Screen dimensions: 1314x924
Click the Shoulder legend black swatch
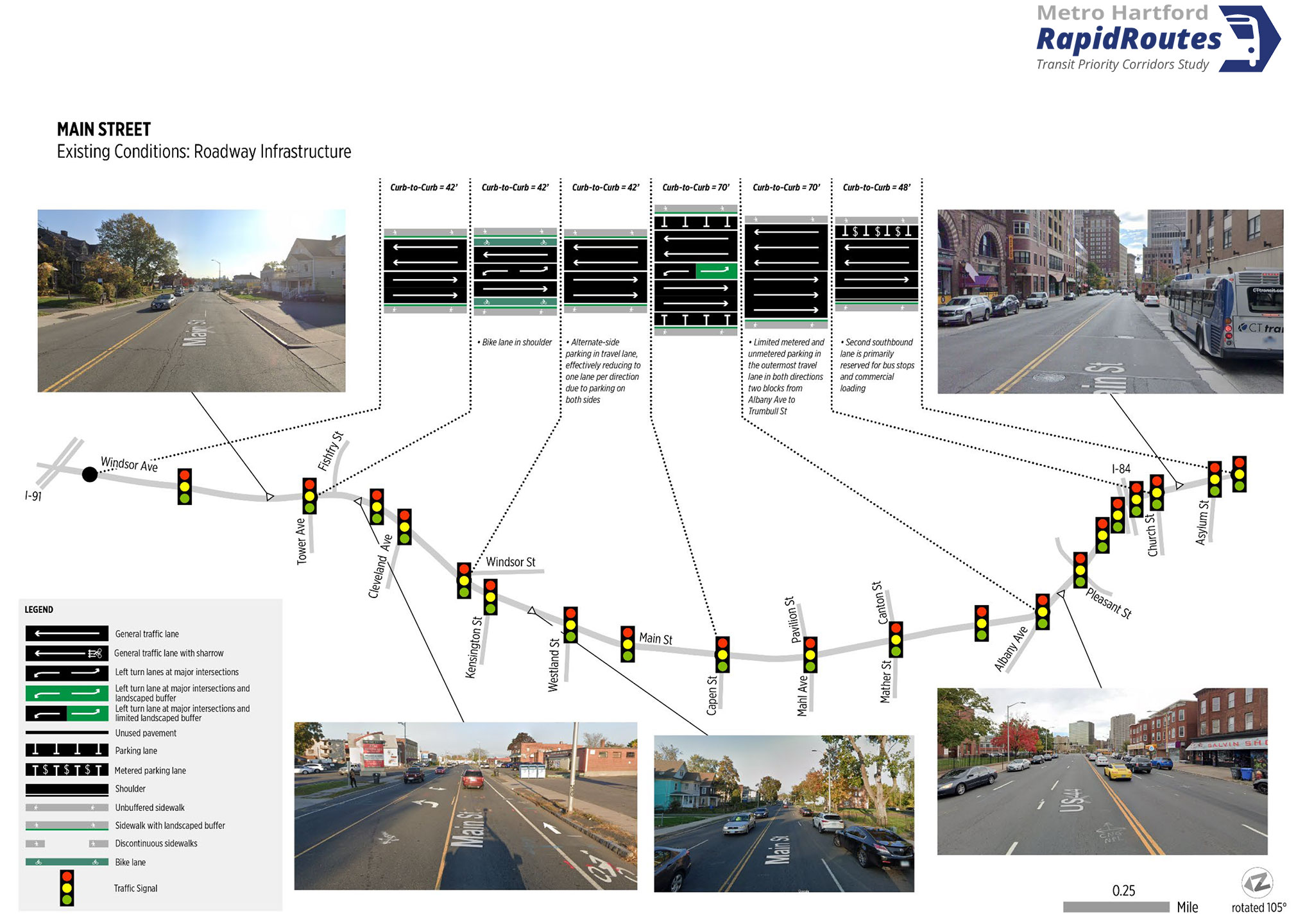point(67,789)
